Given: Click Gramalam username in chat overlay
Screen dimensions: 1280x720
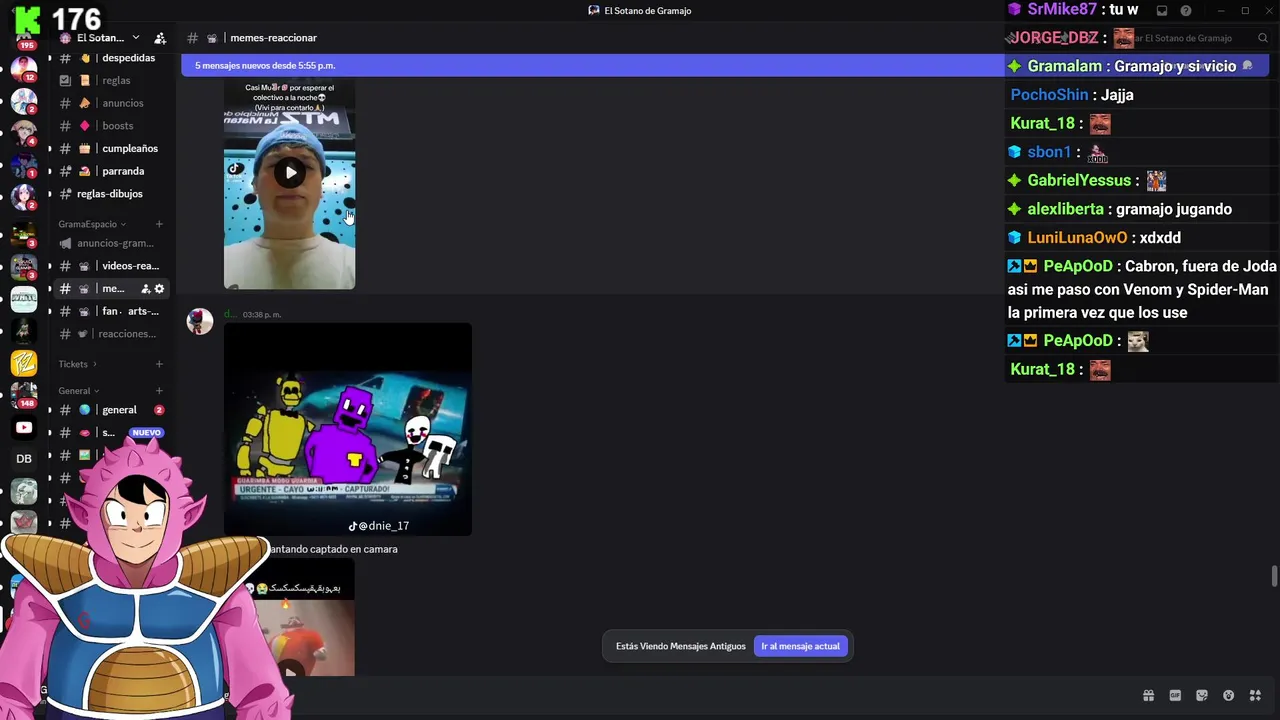Looking at the screenshot, I should pos(1064,66).
